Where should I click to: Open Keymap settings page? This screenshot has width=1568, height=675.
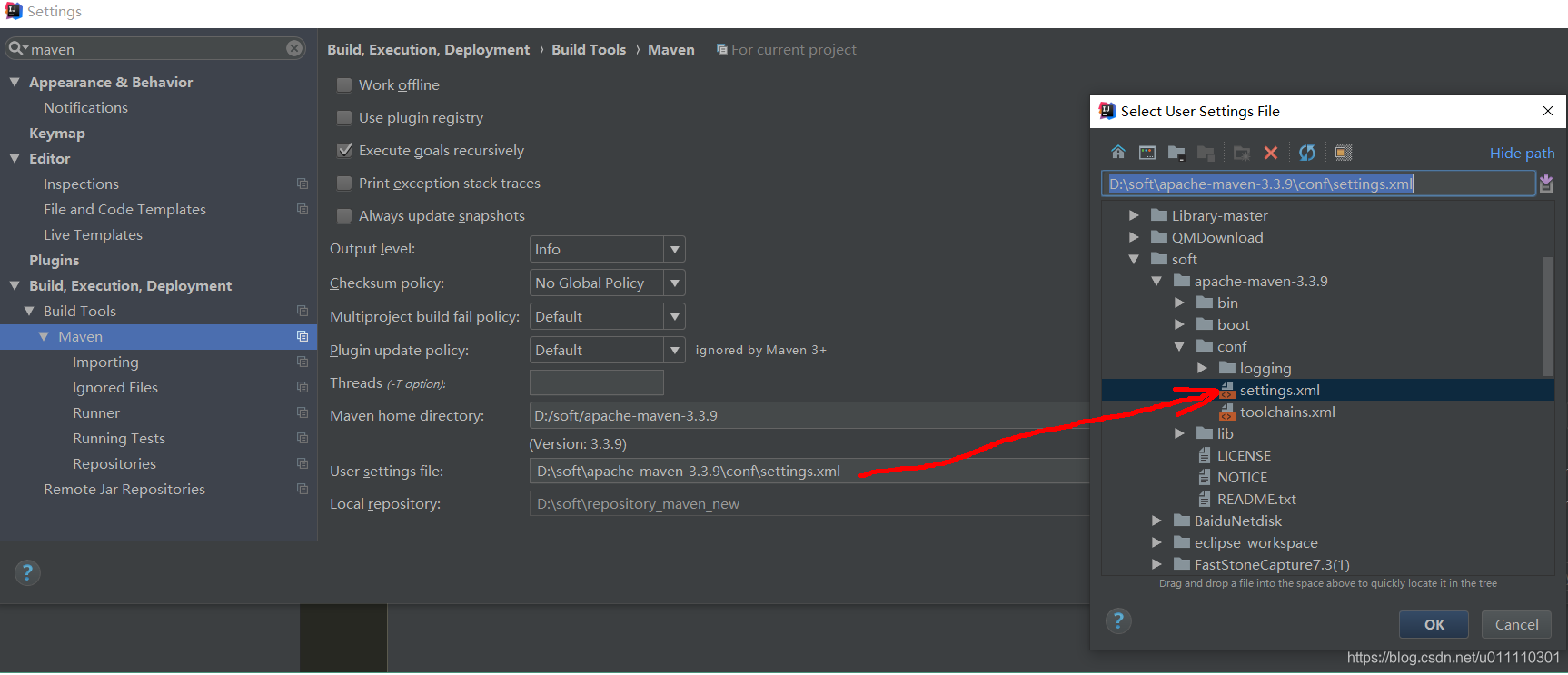coord(57,133)
